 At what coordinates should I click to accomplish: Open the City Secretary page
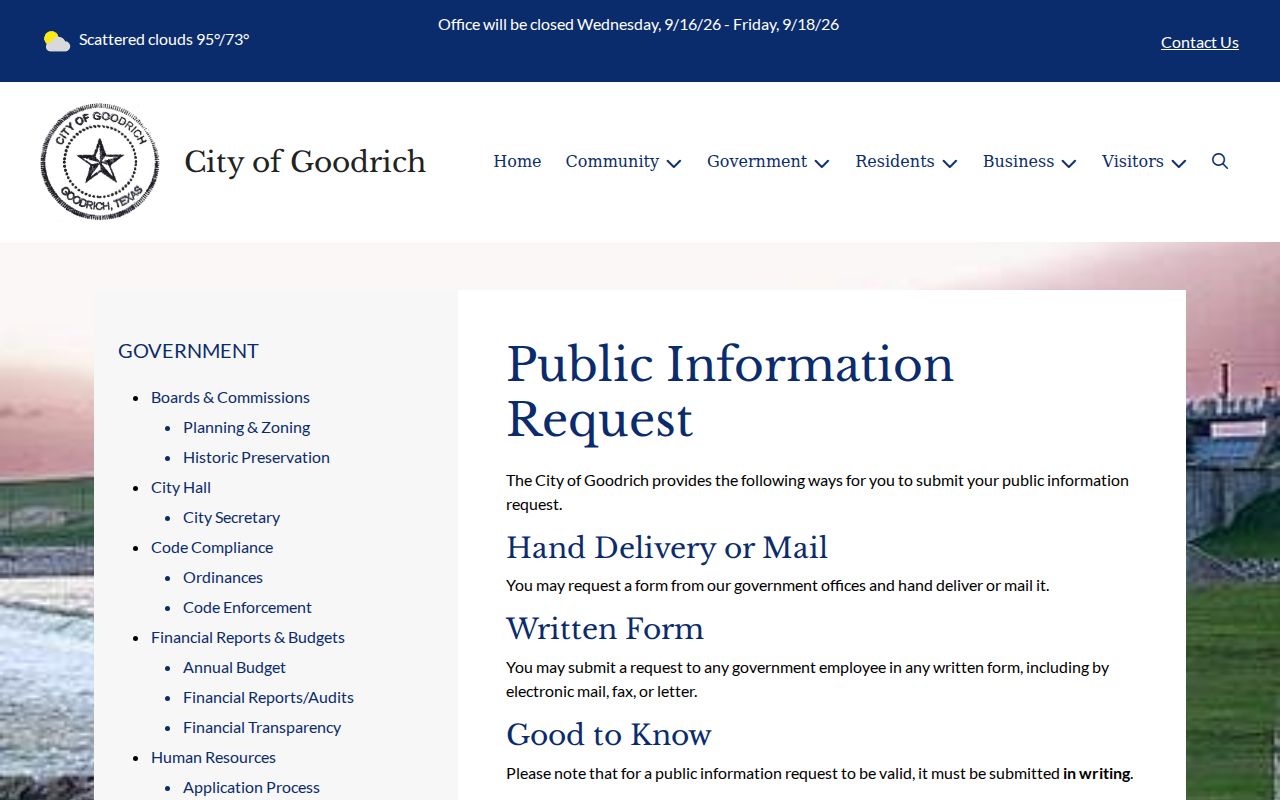231,517
